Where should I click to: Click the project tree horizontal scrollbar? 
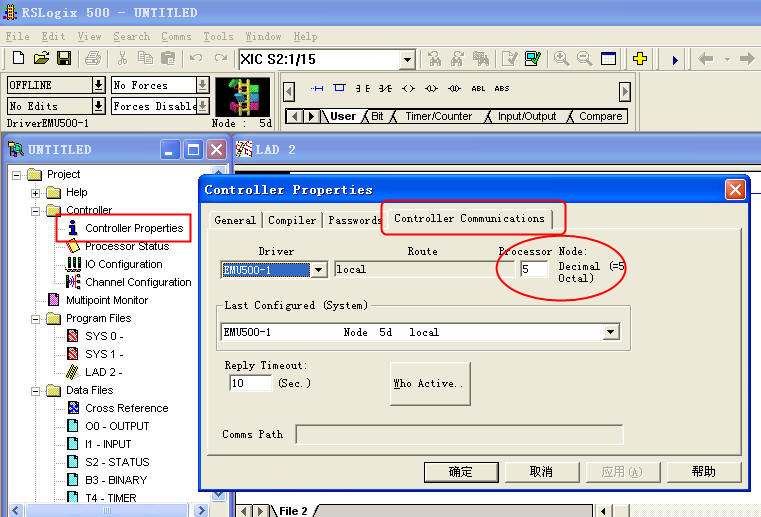[x=108, y=511]
